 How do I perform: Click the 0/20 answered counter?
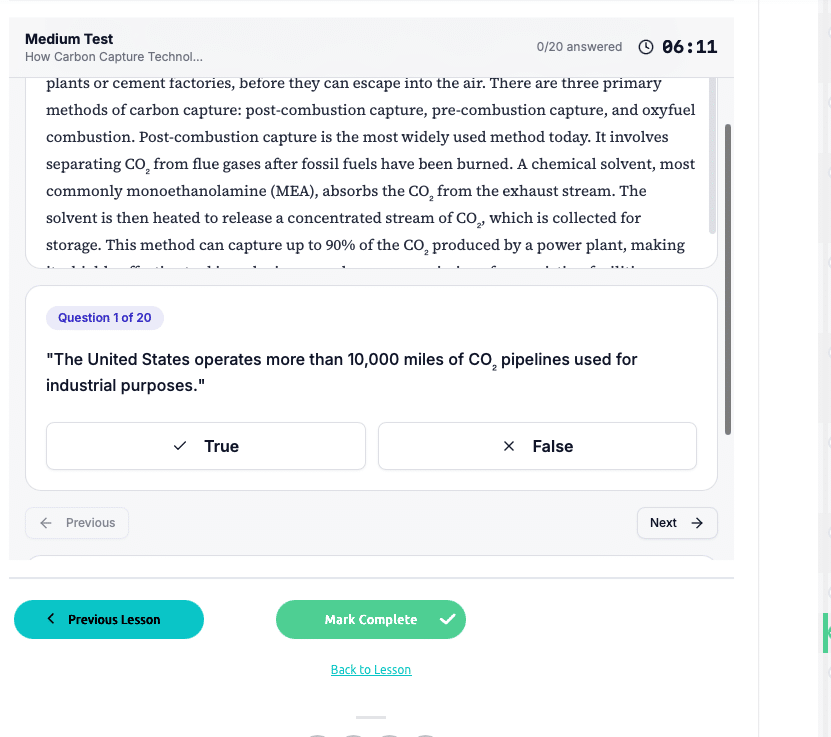click(579, 47)
